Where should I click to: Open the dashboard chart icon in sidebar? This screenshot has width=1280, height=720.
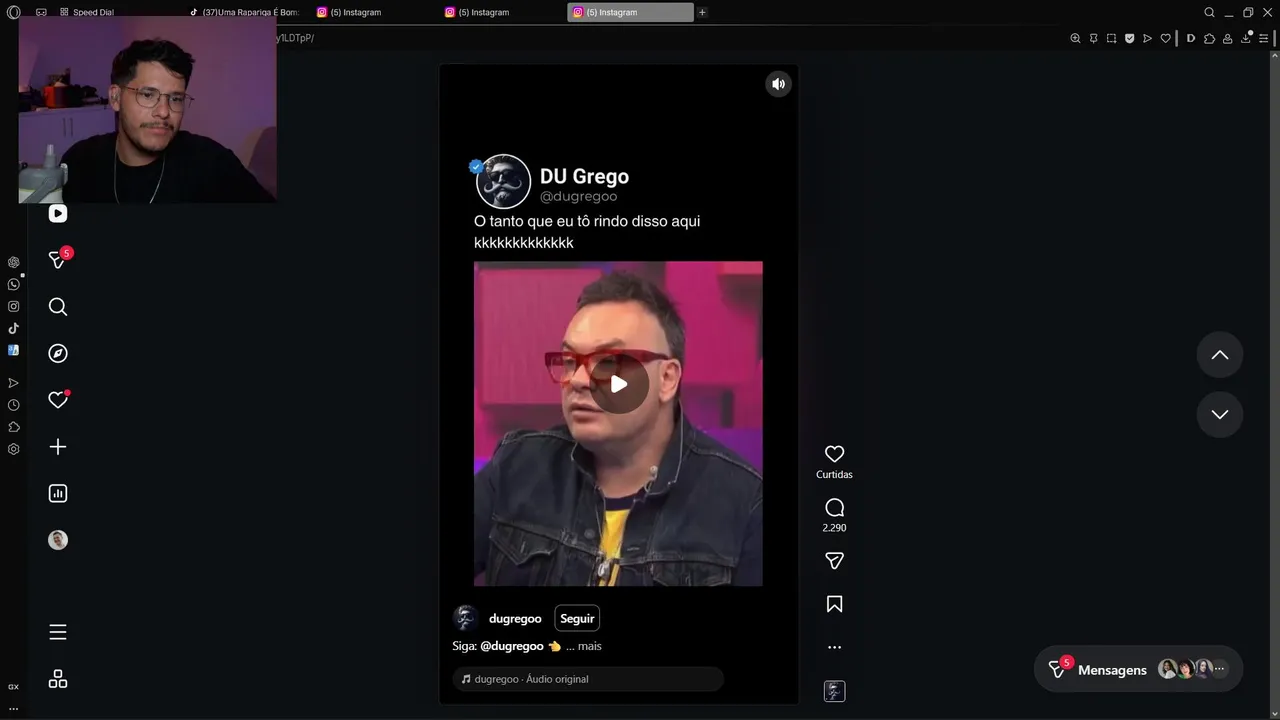pyautogui.click(x=58, y=493)
